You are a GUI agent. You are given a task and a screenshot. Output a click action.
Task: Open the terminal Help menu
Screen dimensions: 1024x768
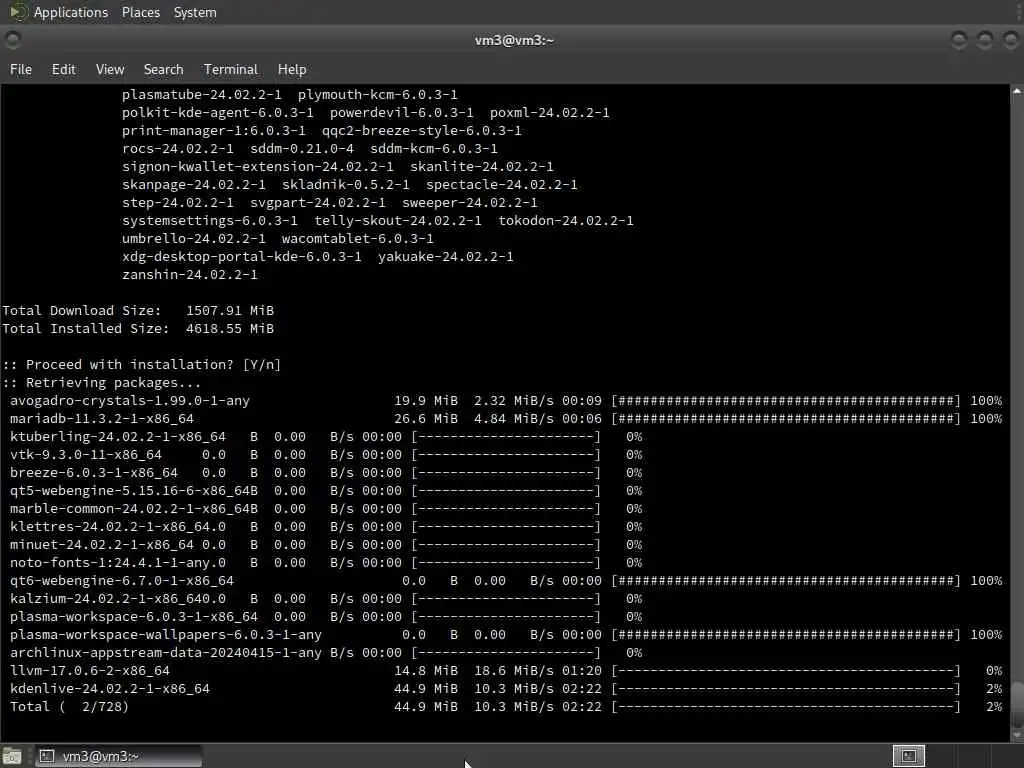click(x=292, y=69)
